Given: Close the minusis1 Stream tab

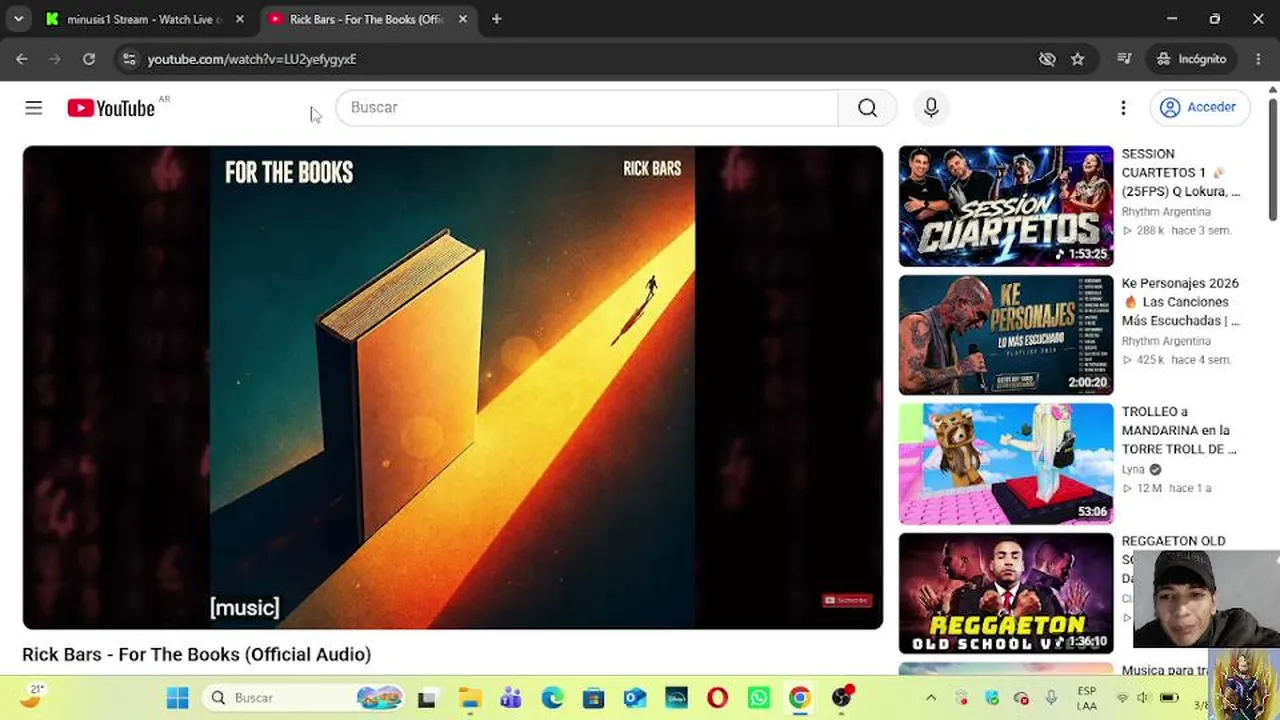Looking at the screenshot, I should point(239,19).
